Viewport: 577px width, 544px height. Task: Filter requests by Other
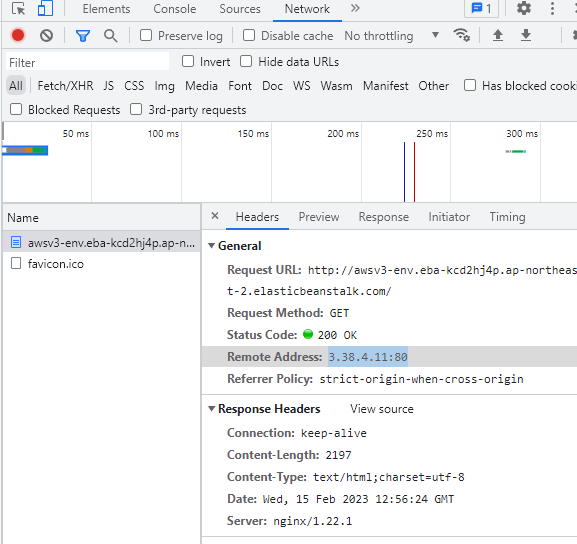pyautogui.click(x=433, y=86)
